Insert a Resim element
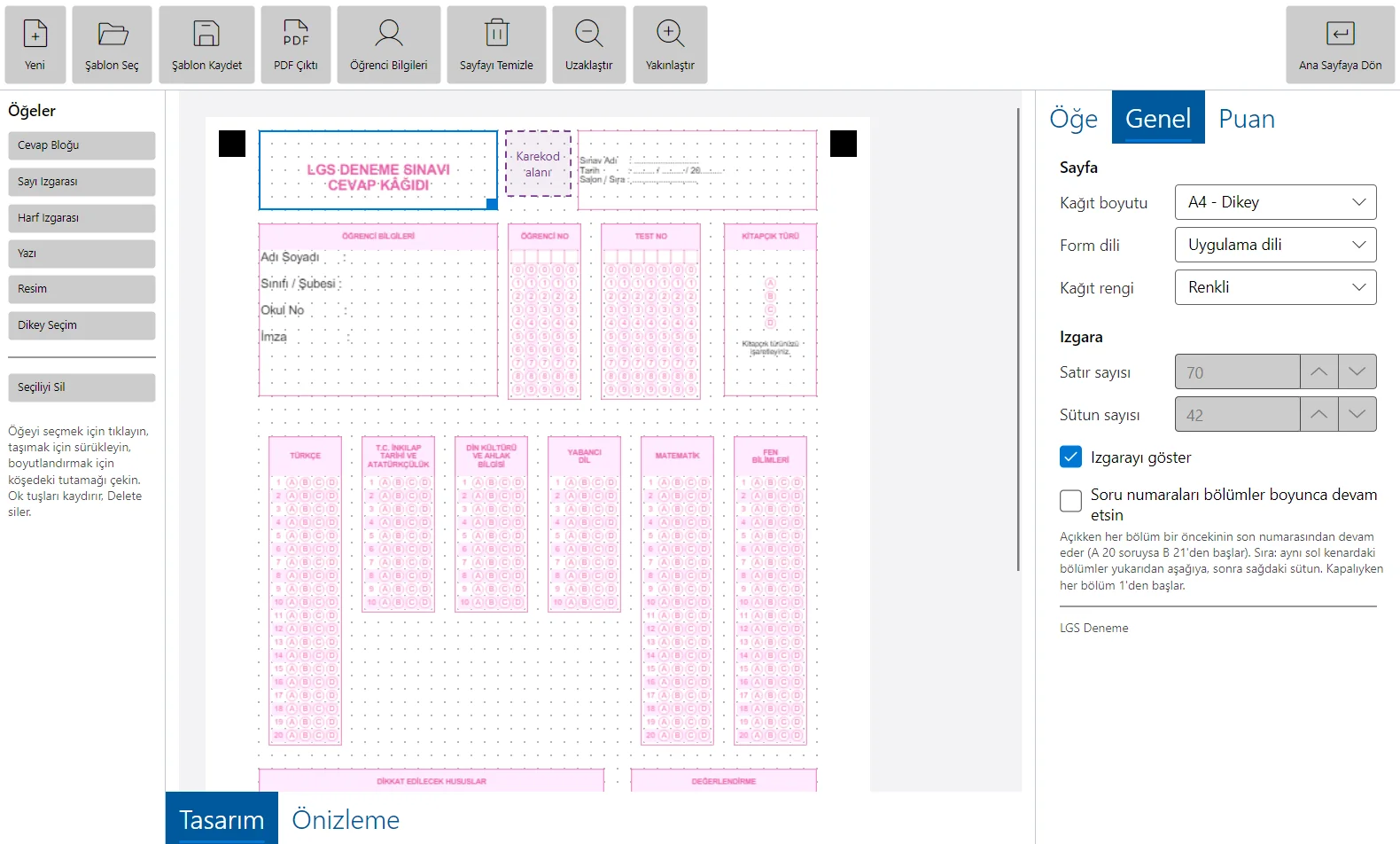 tap(82, 289)
